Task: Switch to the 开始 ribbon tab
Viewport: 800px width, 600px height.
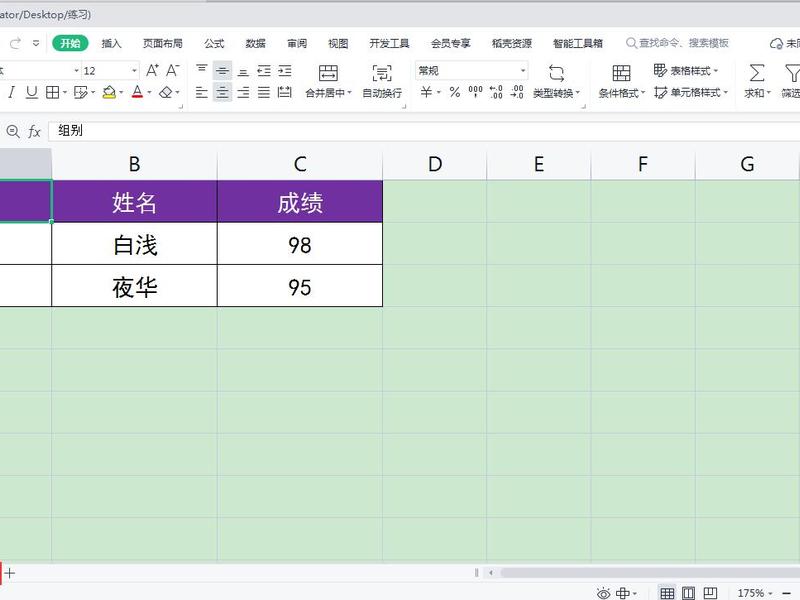Action: coord(70,43)
